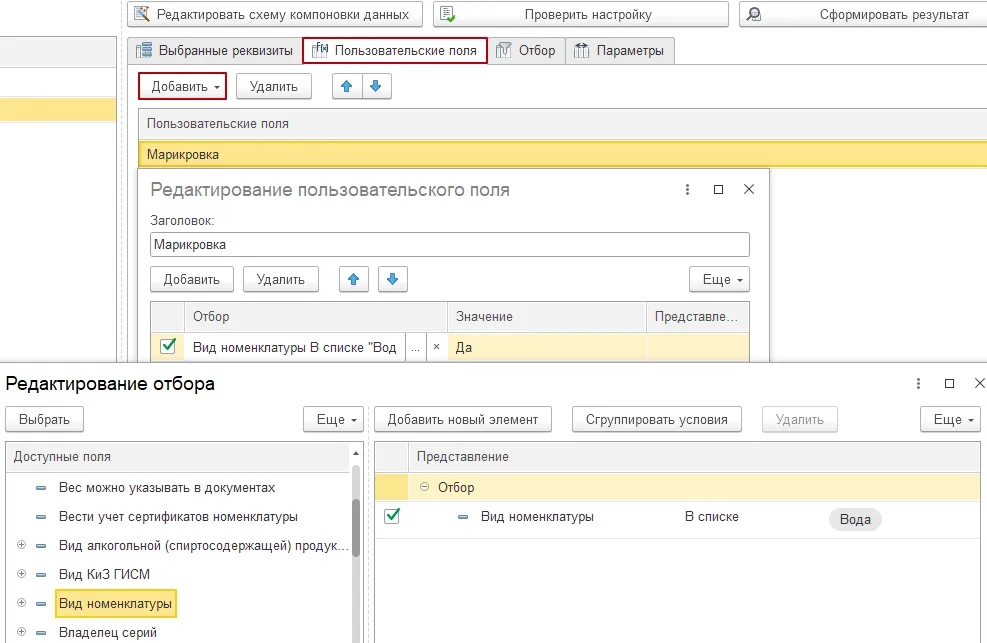
Task: Expand the Вид номенклатуры tree node
Action: pyautogui.click(x=21, y=603)
